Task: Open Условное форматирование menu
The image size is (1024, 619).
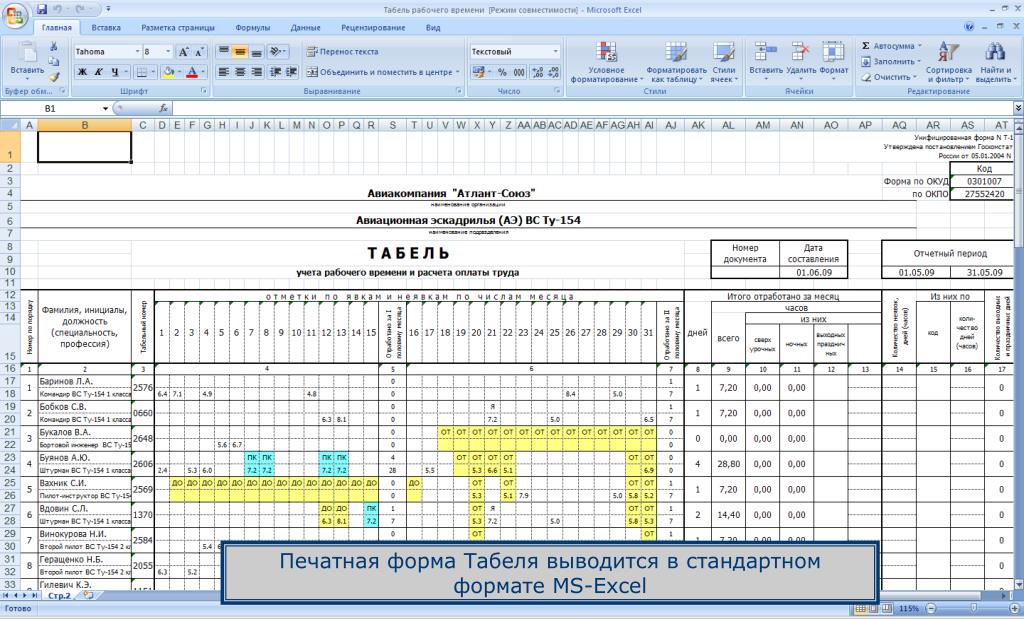Action: point(607,62)
